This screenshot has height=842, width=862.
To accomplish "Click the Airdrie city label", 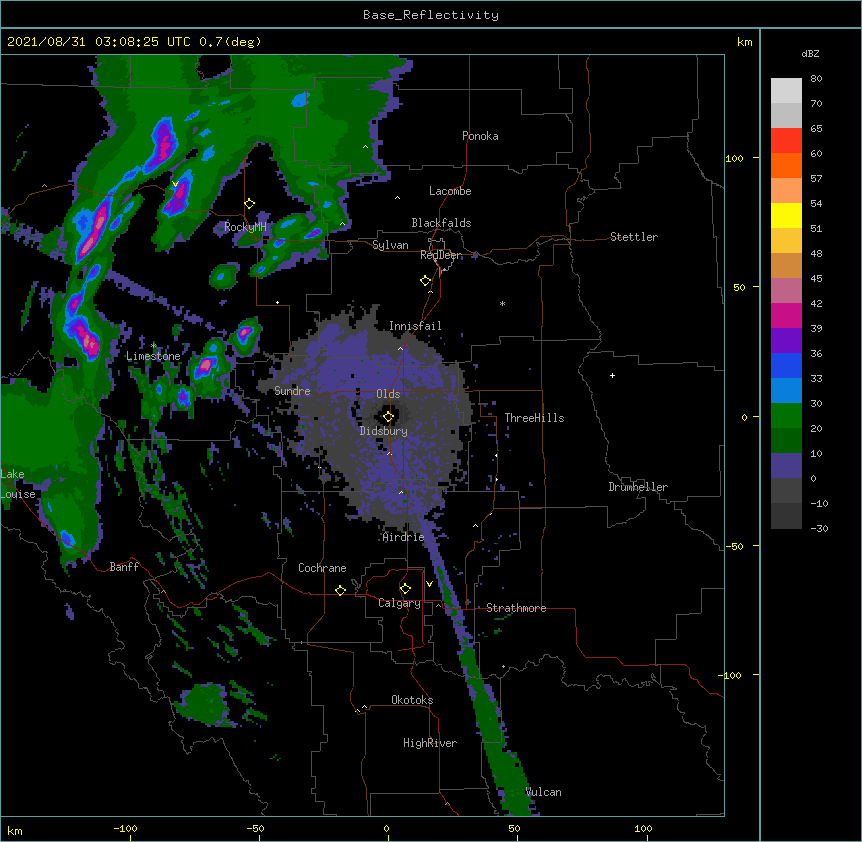I will pyautogui.click(x=404, y=537).
